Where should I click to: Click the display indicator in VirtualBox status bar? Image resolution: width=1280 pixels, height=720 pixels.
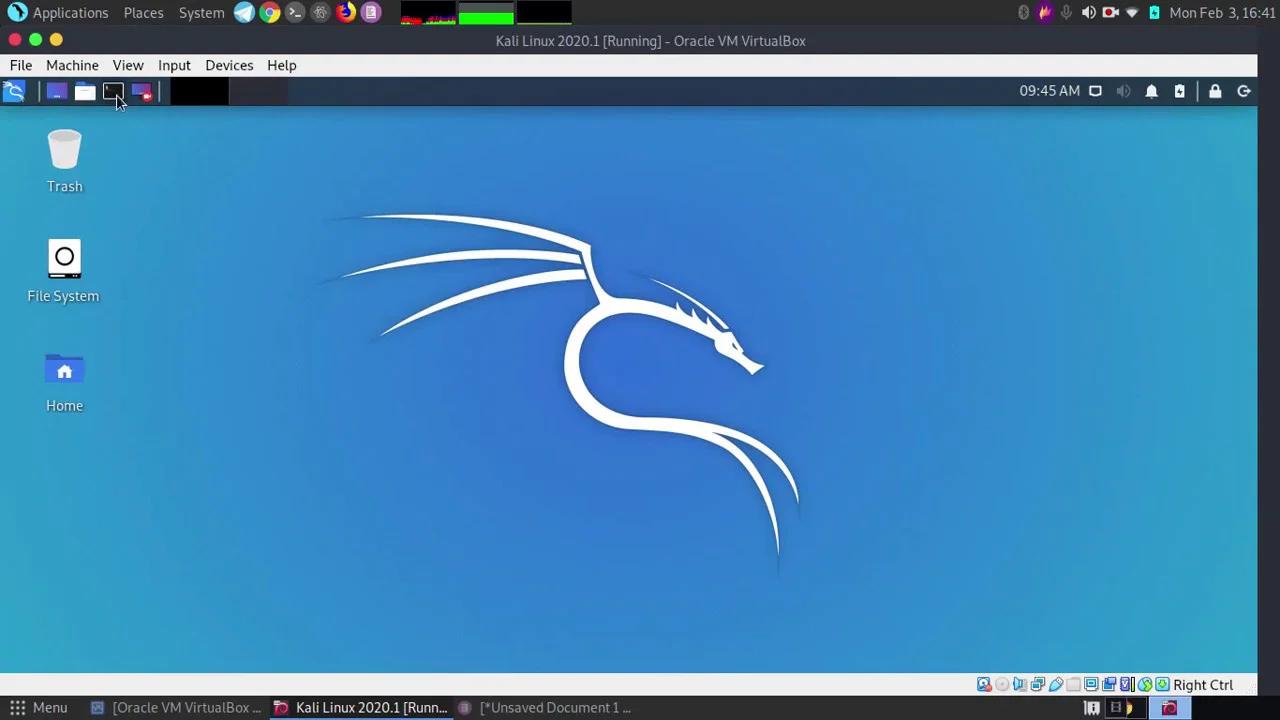[1091, 685]
